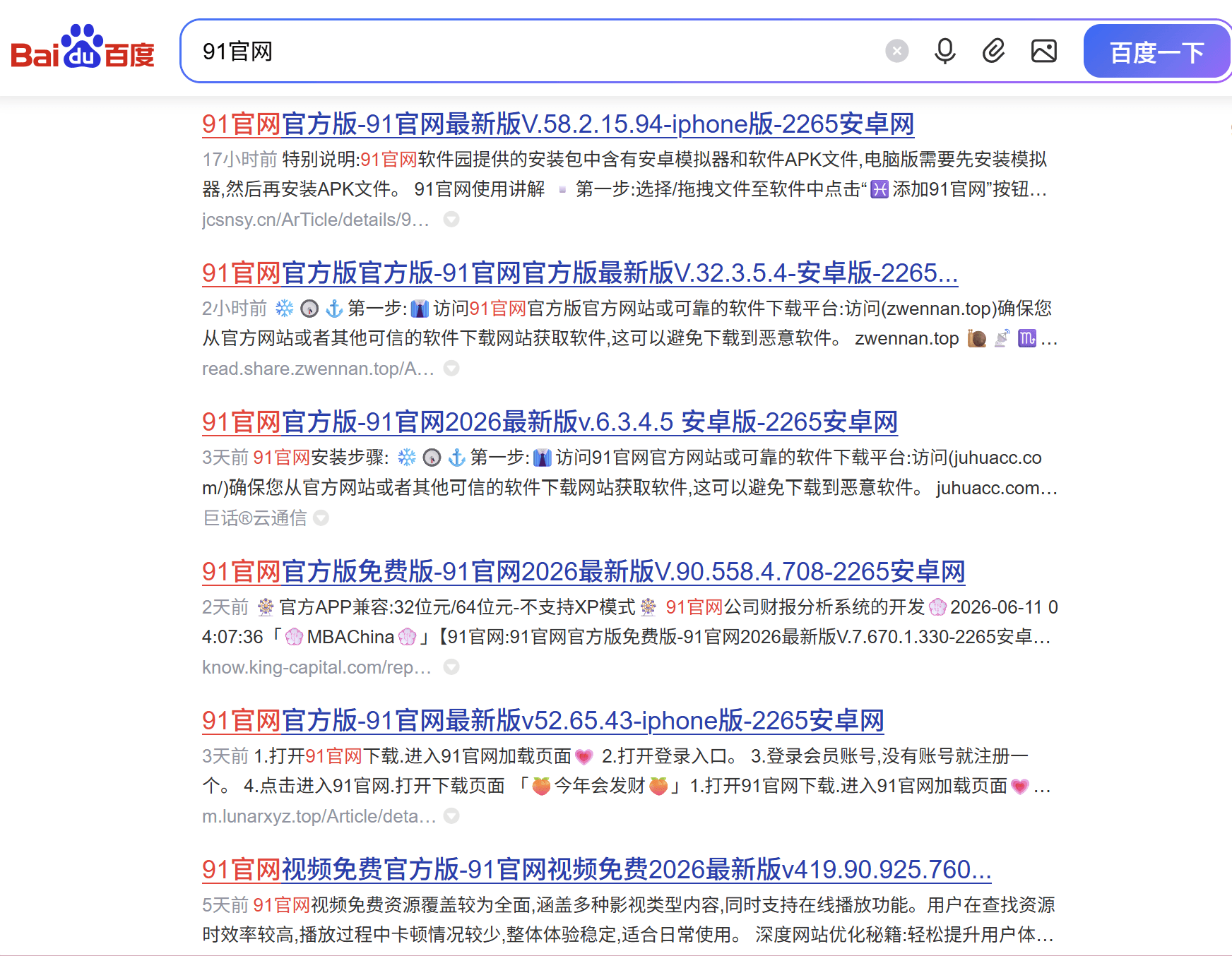Click source label 巨话®云通信
The height and width of the screenshot is (956, 1232).
click(x=255, y=518)
